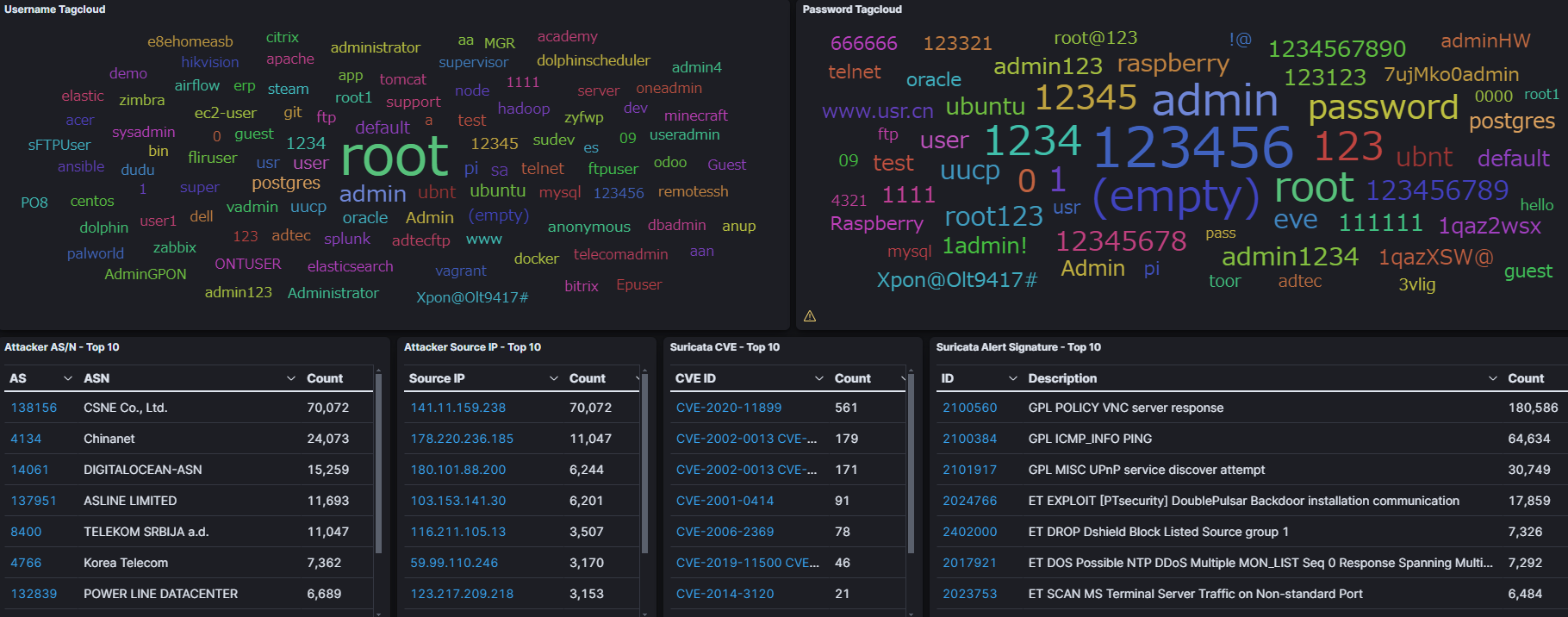Open alert signature ID 2100560
The height and width of the screenshot is (617, 1568).
(969, 408)
